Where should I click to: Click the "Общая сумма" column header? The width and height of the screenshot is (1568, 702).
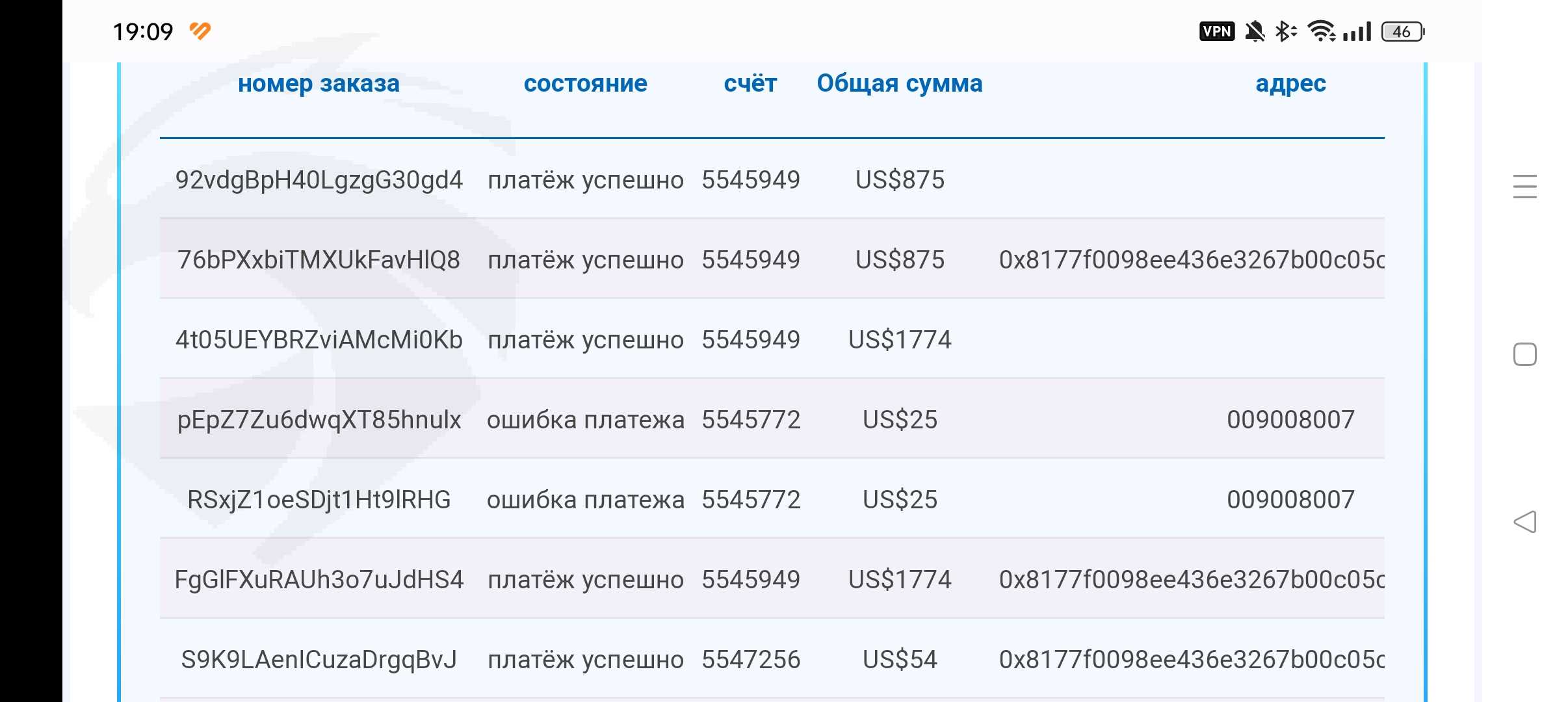click(x=900, y=83)
